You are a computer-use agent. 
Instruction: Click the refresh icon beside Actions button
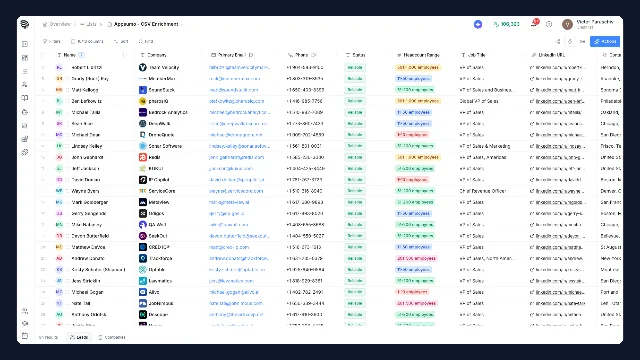(x=570, y=41)
